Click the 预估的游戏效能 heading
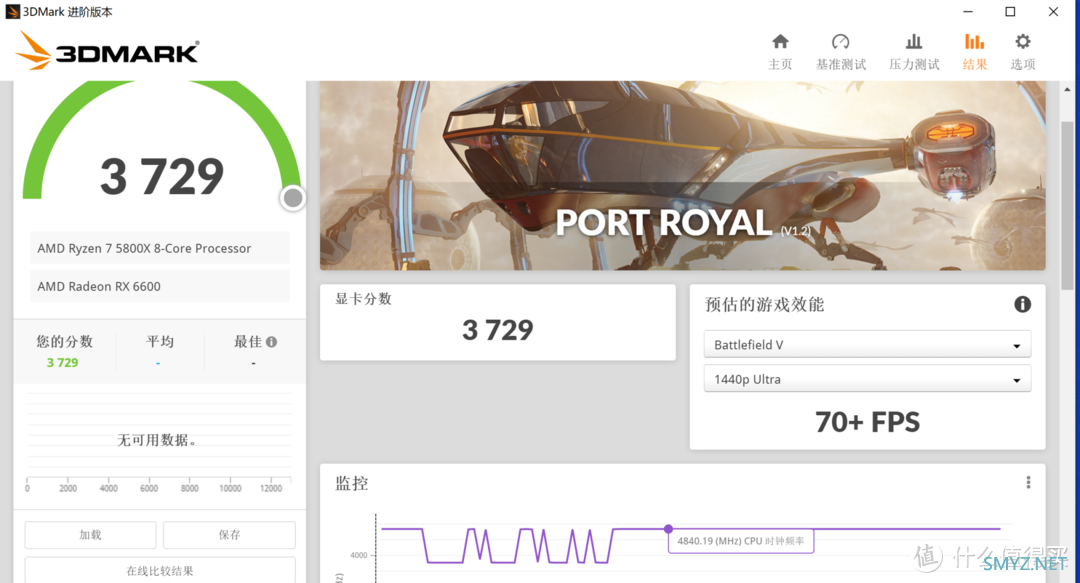The image size is (1080, 583). coord(765,305)
